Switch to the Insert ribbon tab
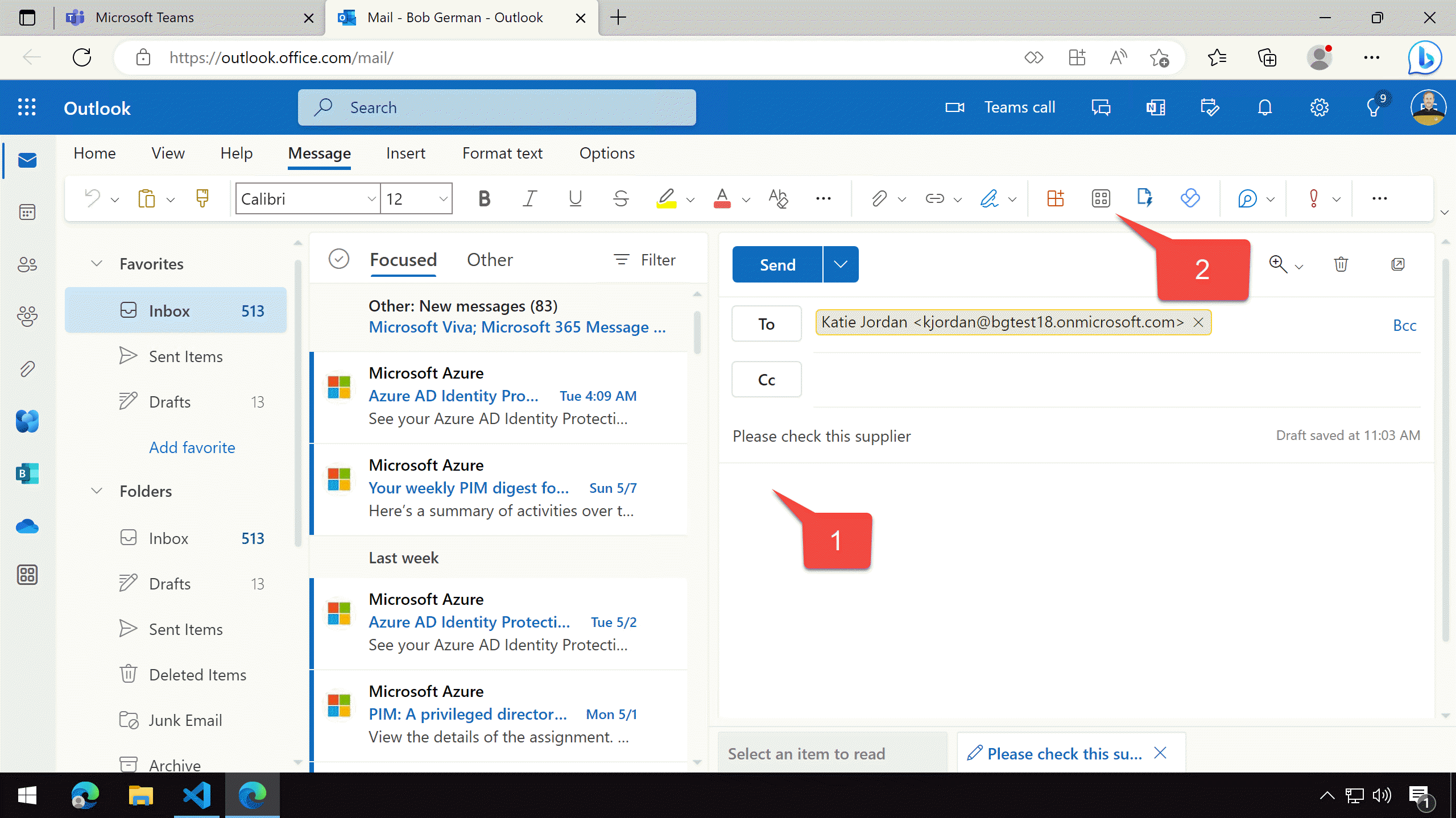1456x818 pixels. pos(405,153)
